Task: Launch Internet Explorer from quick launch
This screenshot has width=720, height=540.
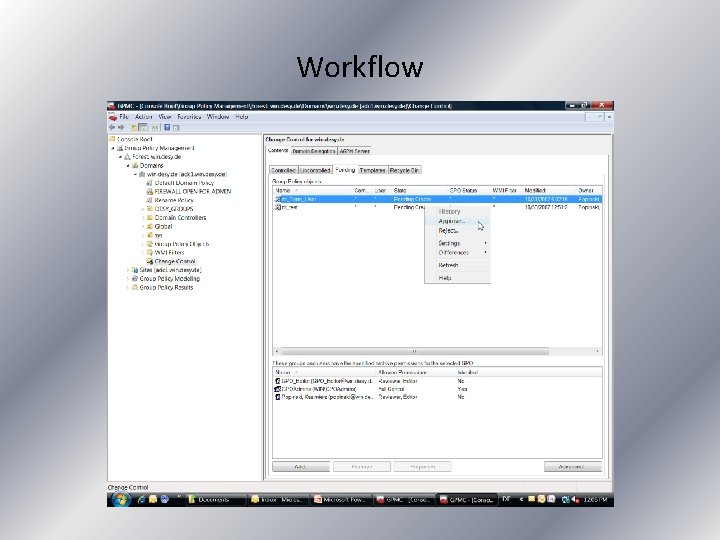Action: point(141,500)
